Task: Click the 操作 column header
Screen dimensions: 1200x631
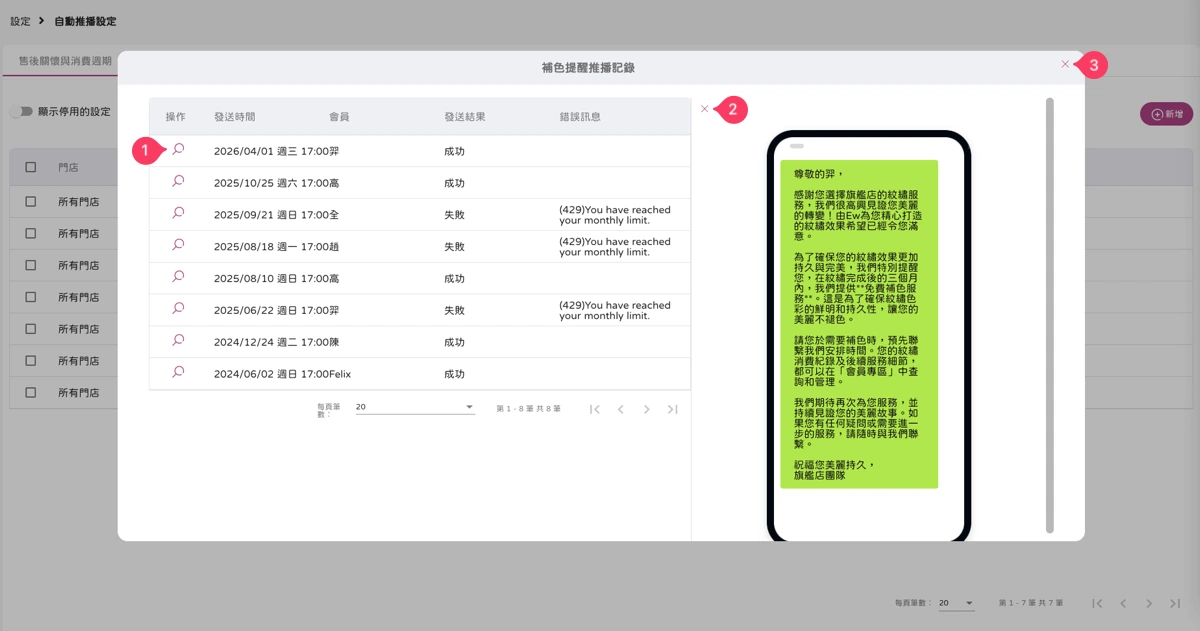Action: pyautogui.click(x=176, y=117)
